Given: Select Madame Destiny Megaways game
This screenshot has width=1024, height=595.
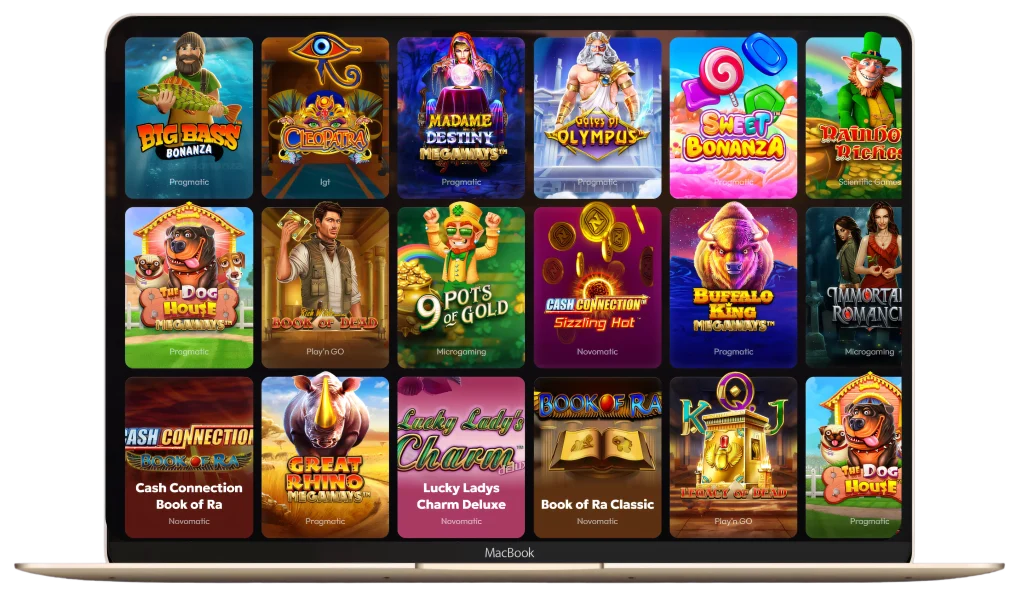Looking at the screenshot, I should click(461, 118).
